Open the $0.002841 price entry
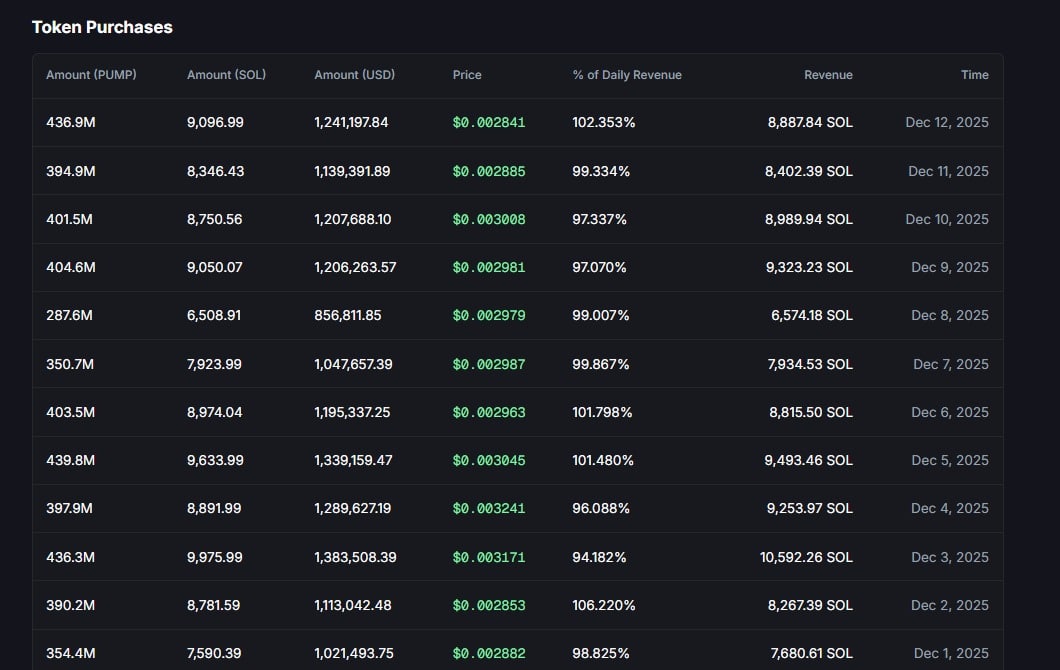The height and width of the screenshot is (670, 1060). 489,122
